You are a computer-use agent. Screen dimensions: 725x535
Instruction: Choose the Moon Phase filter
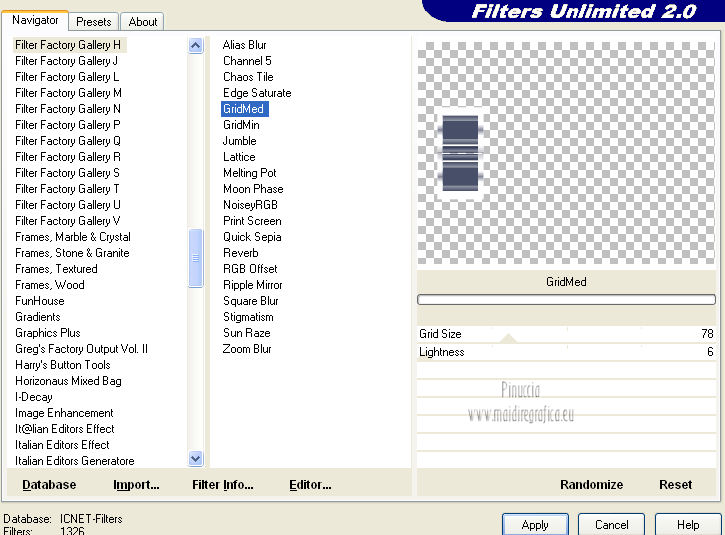(x=253, y=189)
